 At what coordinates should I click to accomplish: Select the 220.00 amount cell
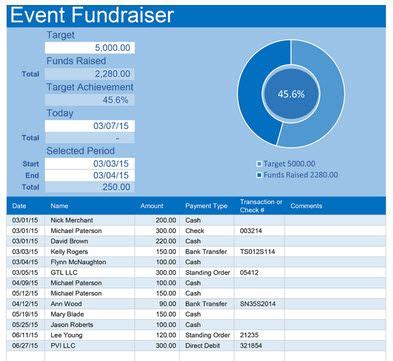tap(157, 241)
